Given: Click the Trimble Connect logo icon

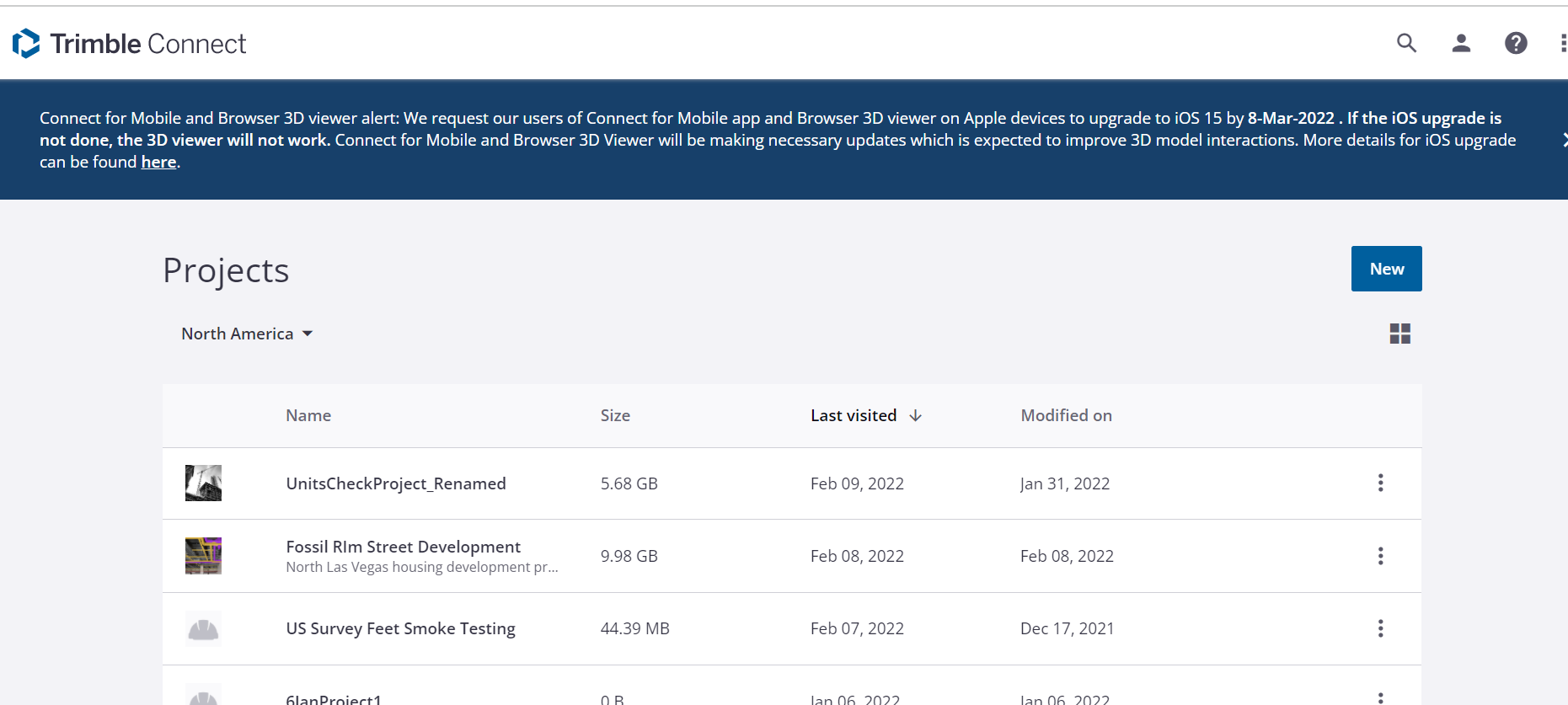Looking at the screenshot, I should pos(26,44).
